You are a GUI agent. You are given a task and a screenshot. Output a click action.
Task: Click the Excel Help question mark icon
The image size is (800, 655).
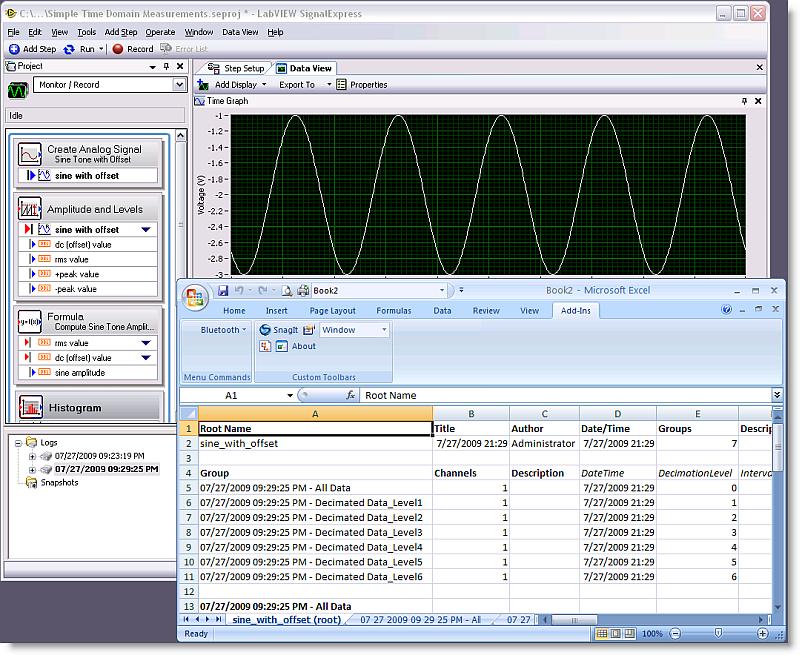point(727,311)
